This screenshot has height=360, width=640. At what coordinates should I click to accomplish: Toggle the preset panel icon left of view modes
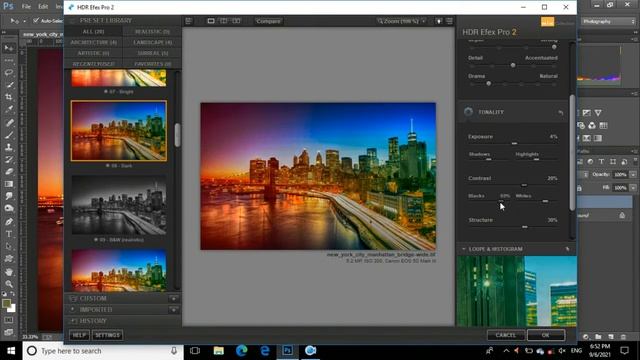(x=189, y=21)
